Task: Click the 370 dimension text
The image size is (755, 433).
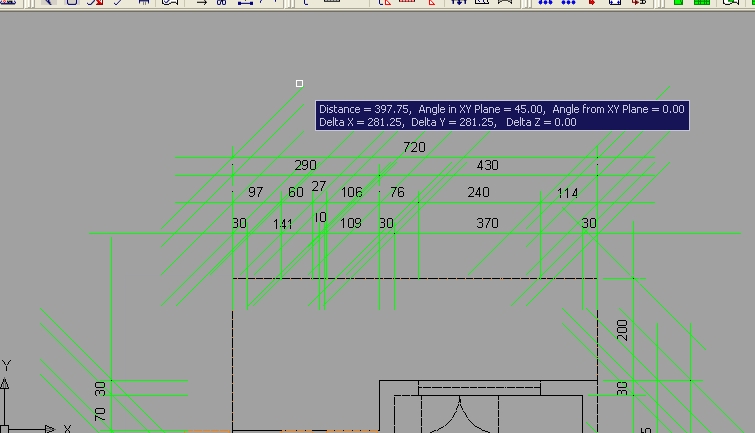Action: coord(487,223)
